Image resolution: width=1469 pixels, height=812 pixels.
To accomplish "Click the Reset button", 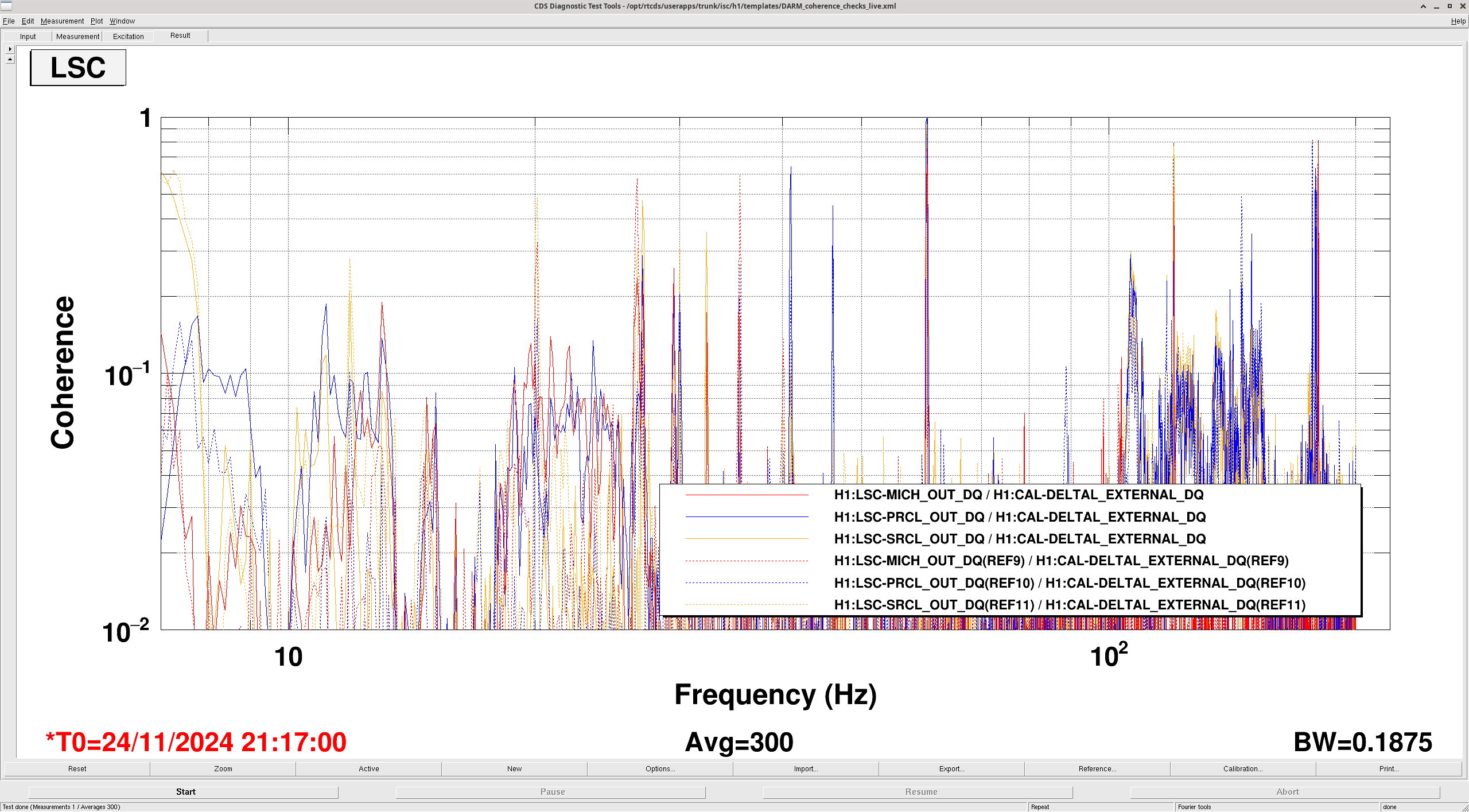I will (77, 769).
